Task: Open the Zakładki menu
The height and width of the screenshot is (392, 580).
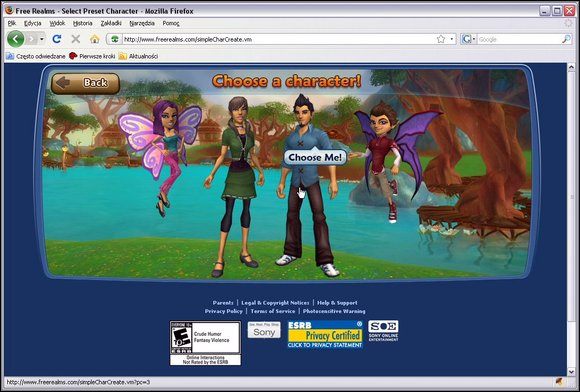Action: [111, 23]
